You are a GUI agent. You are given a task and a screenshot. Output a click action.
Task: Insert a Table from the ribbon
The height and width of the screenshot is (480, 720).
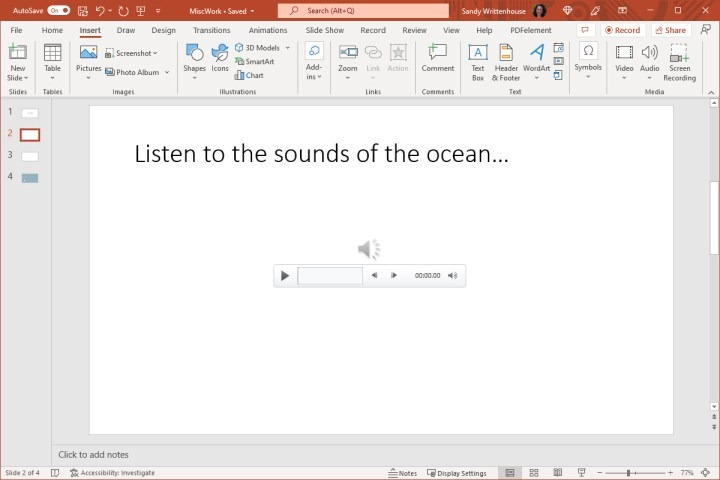point(52,62)
